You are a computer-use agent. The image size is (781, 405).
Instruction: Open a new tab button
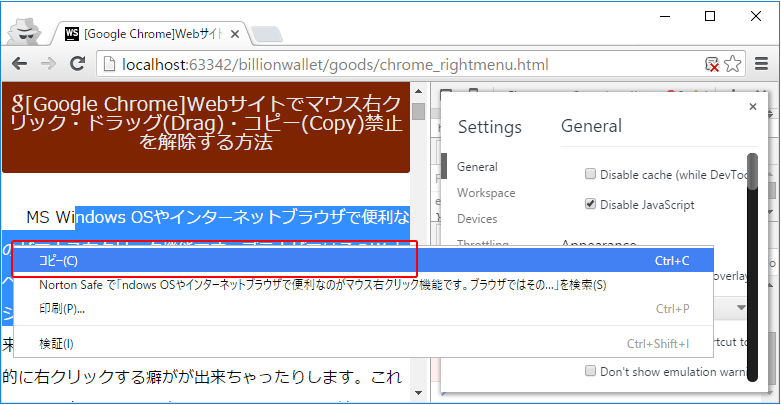click(x=267, y=34)
